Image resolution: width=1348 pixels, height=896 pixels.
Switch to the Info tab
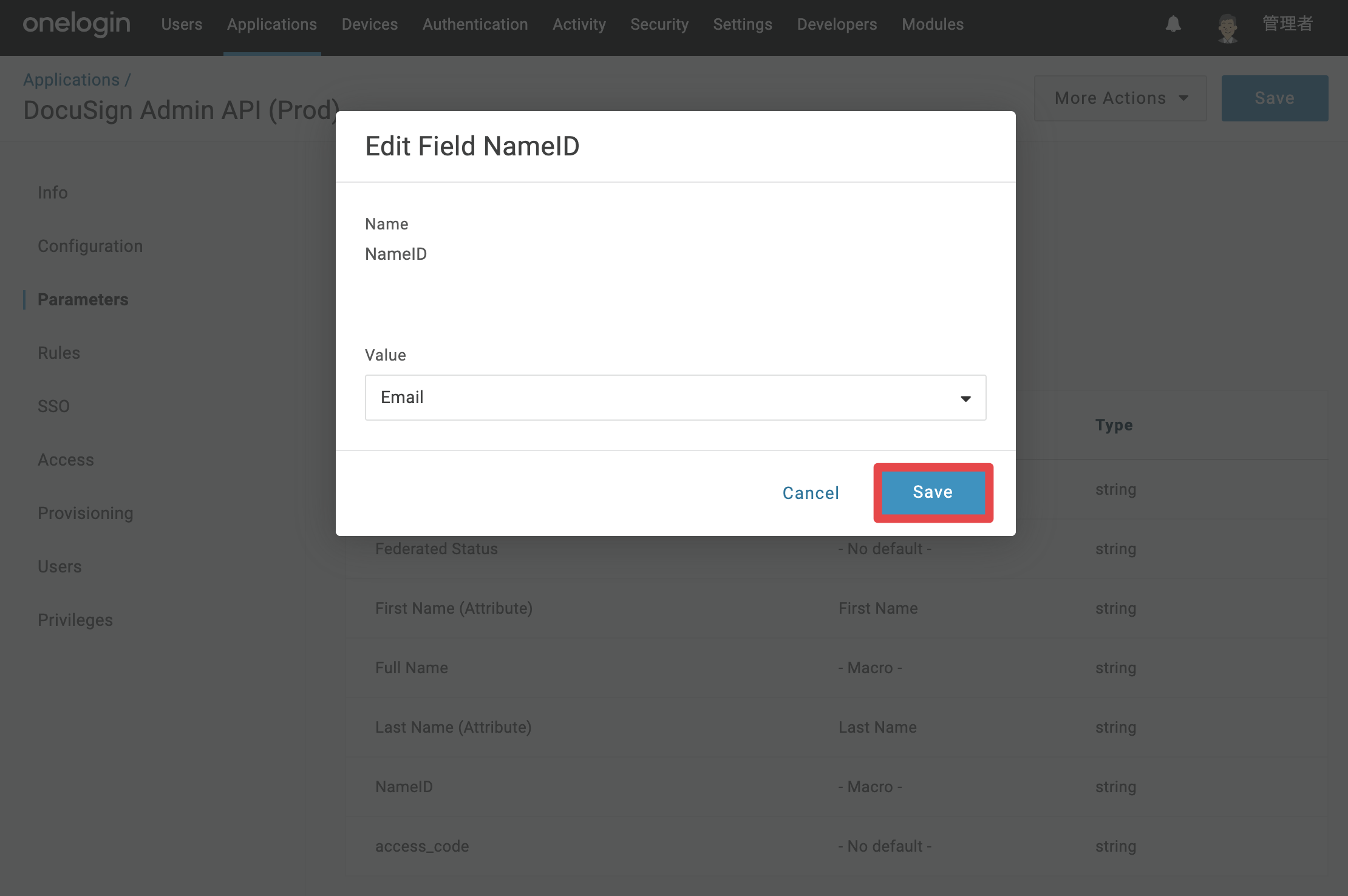point(53,192)
